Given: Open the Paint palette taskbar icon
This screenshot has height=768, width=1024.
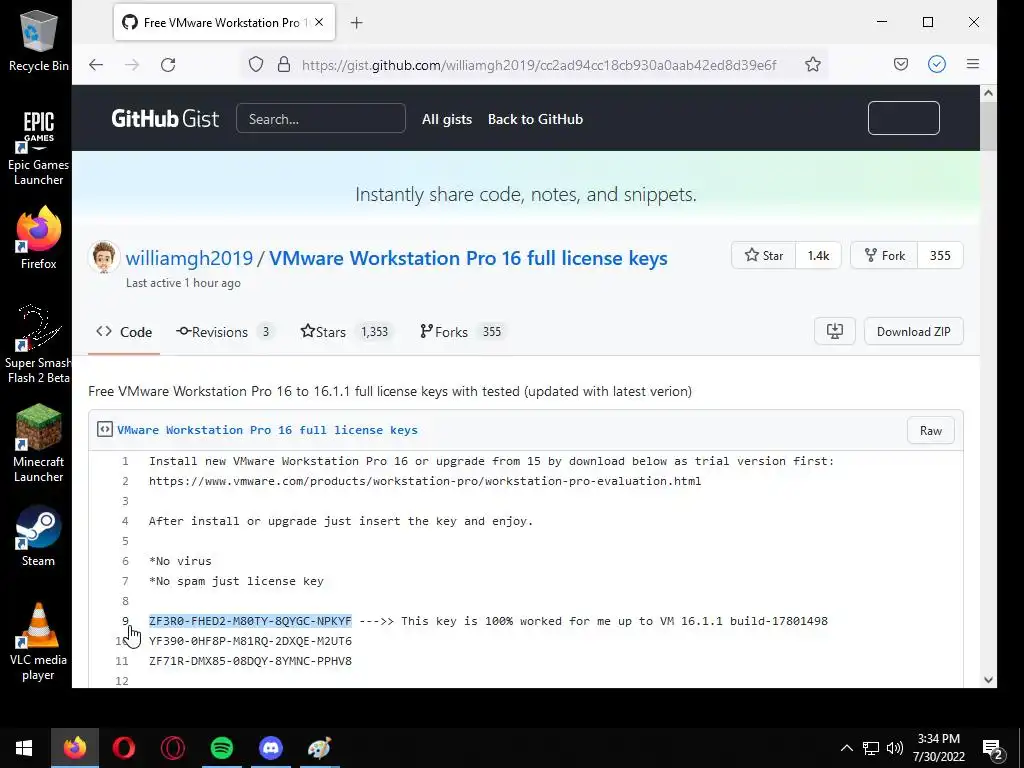Looking at the screenshot, I should (x=319, y=748).
